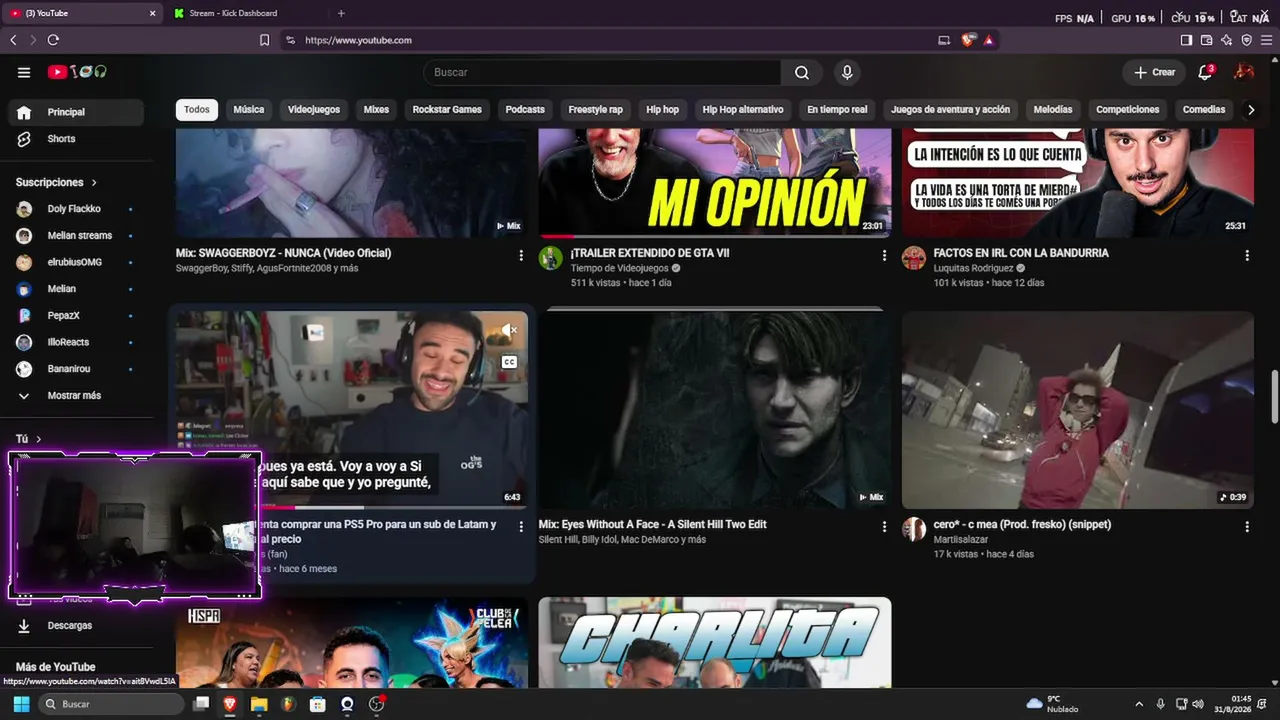Open the Brave Wallet icon
This screenshot has width=1280, height=720.
pyautogui.click(x=1207, y=40)
